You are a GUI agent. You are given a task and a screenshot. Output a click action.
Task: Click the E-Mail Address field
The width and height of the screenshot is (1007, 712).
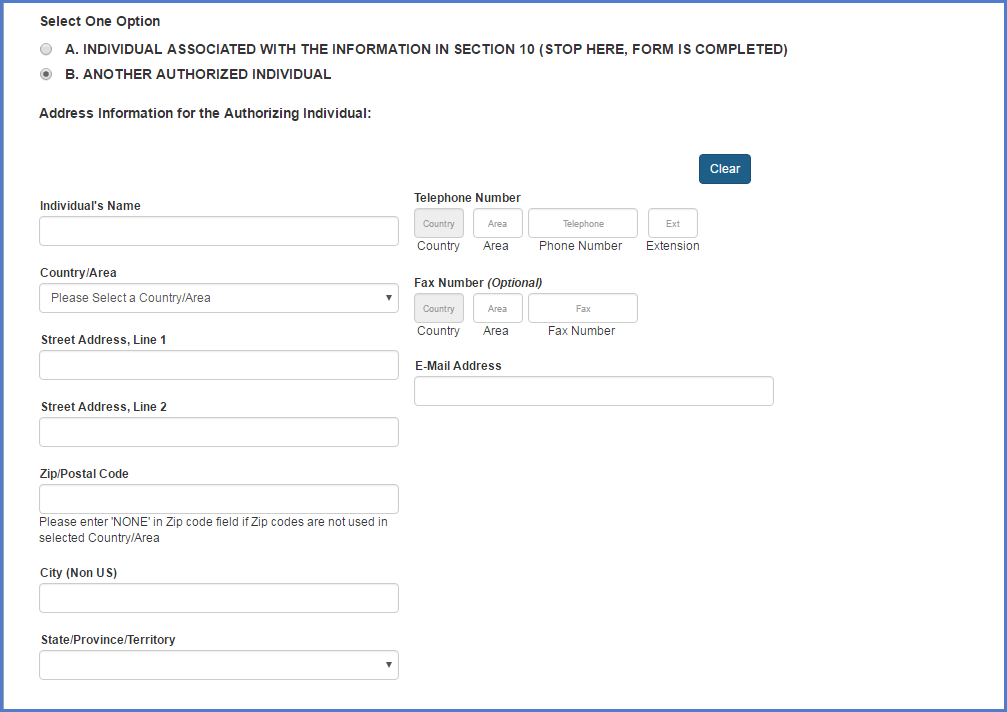tap(593, 391)
